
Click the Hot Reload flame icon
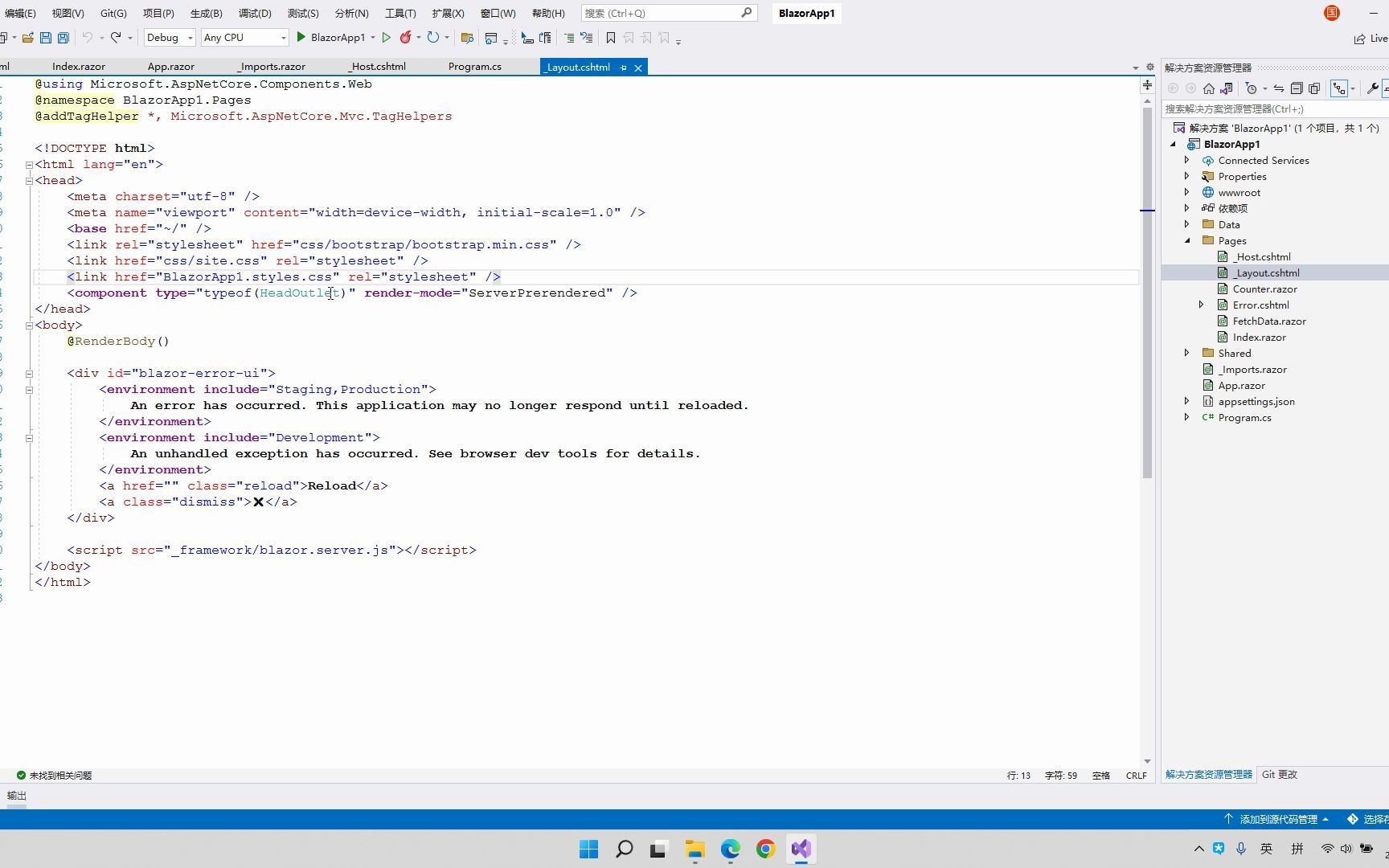(x=407, y=37)
